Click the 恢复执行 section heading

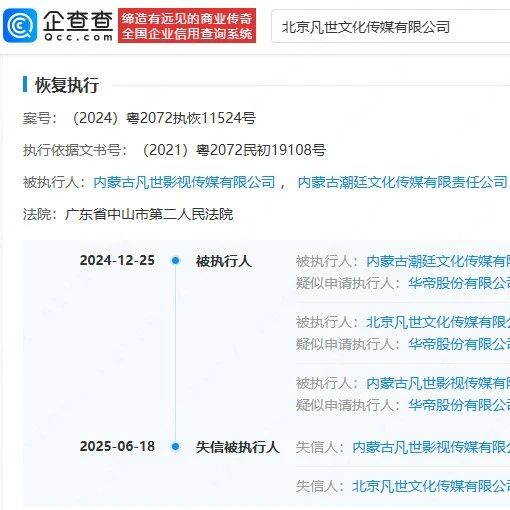[67, 85]
